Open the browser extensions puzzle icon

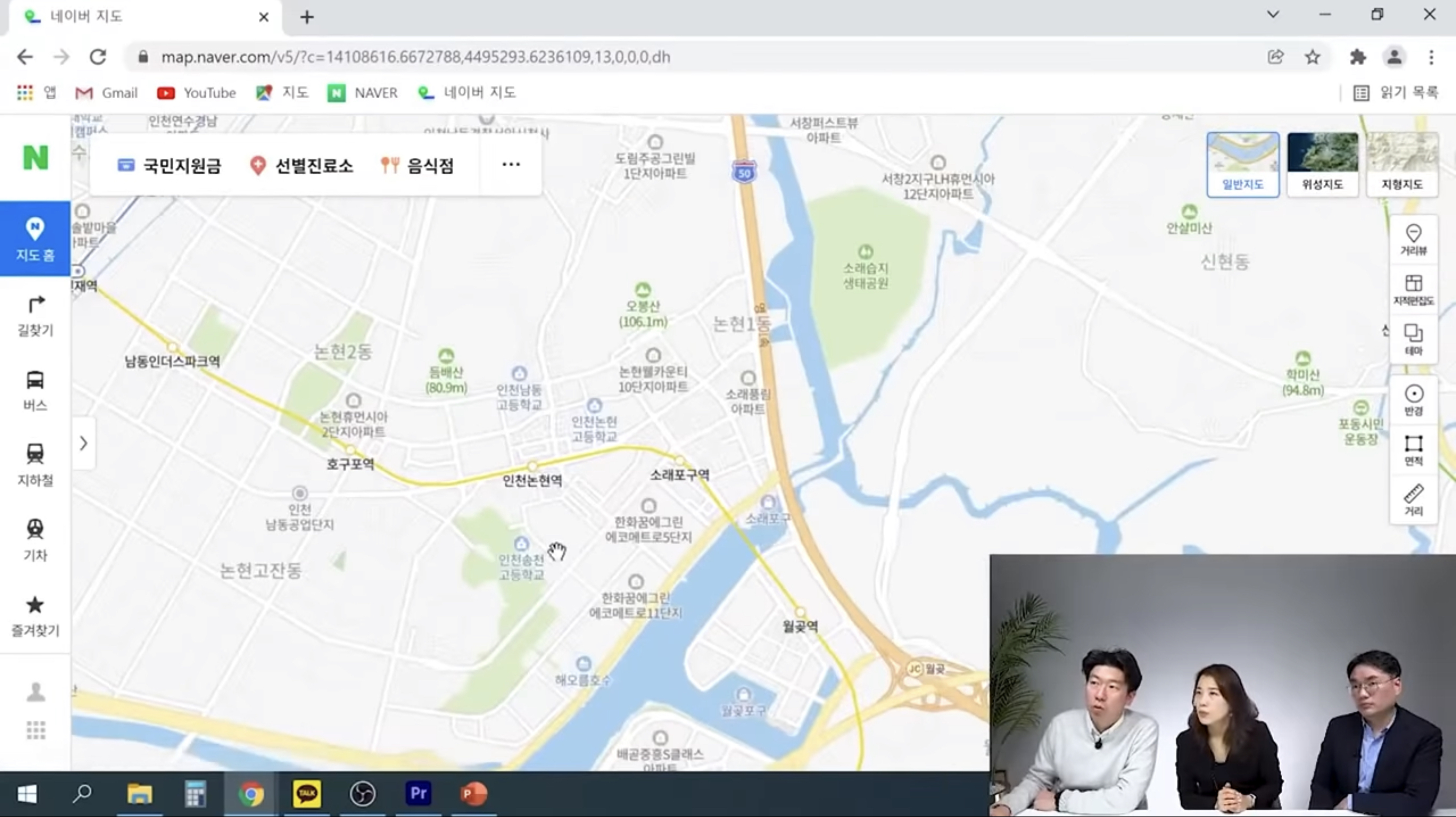click(x=1357, y=57)
